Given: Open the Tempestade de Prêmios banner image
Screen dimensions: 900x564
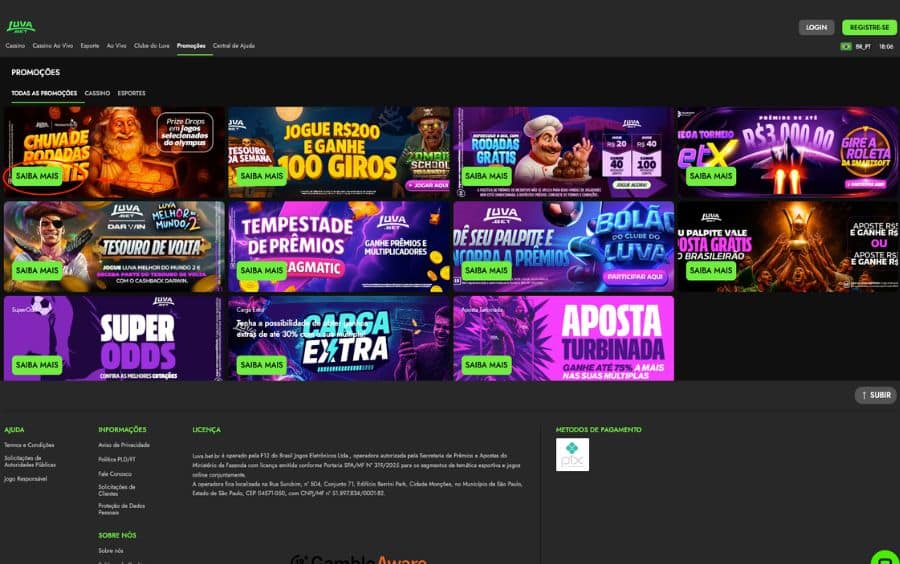Looking at the screenshot, I should [x=339, y=247].
